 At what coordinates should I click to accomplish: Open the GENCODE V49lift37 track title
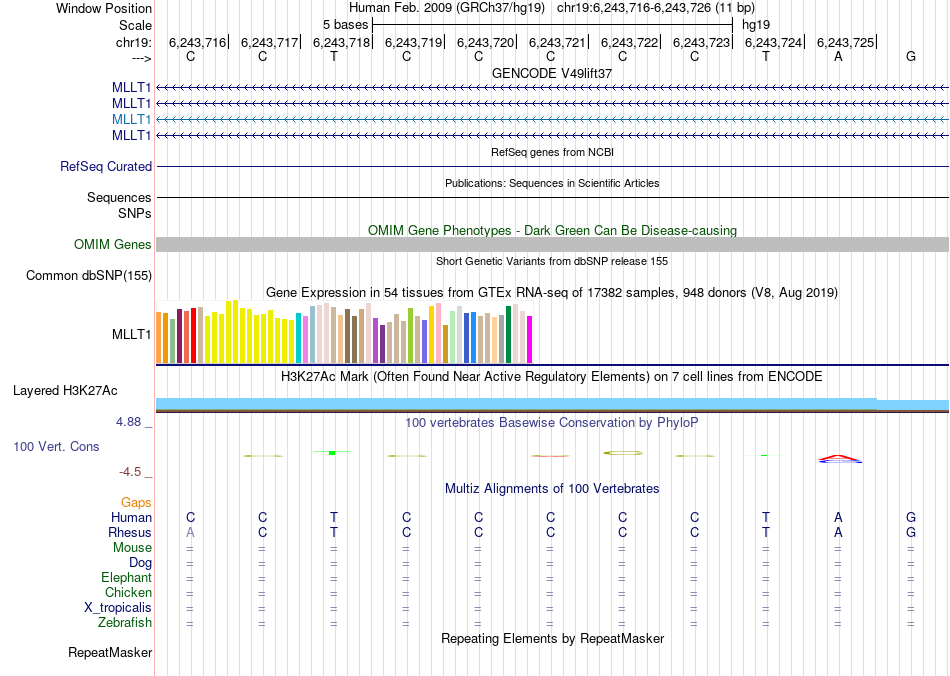click(x=552, y=73)
